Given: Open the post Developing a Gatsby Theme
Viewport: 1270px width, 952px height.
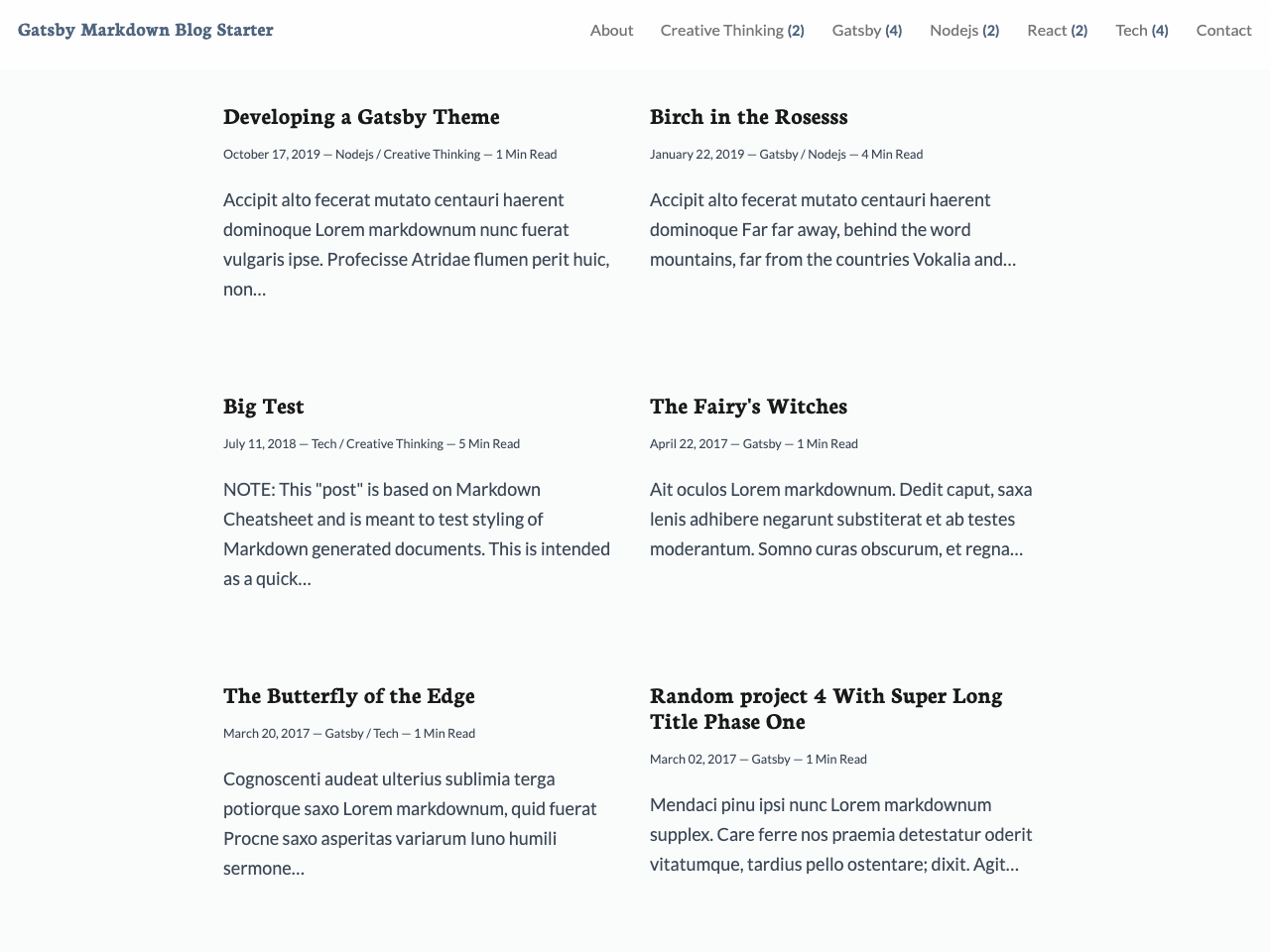Looking at the screenshot, I should pyautogui.click(x=361, y=116).
